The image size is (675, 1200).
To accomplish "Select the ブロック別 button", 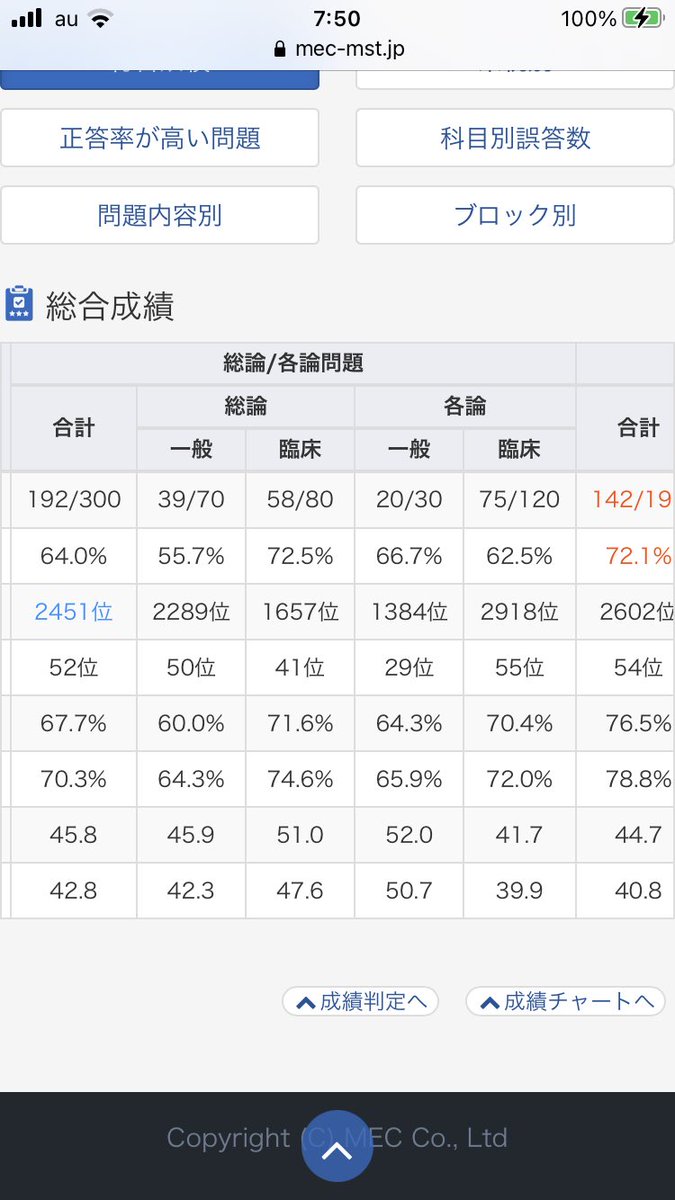I will 515,215.
